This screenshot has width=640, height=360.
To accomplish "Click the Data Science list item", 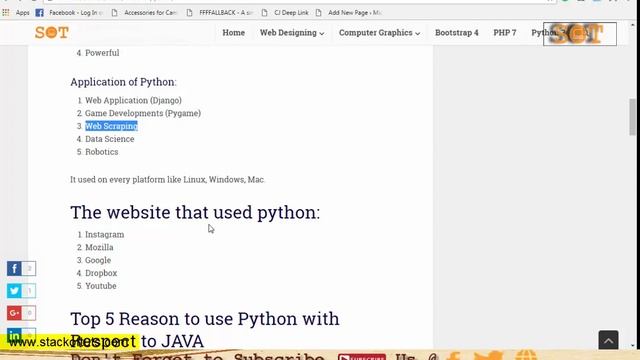I will 109,139.
